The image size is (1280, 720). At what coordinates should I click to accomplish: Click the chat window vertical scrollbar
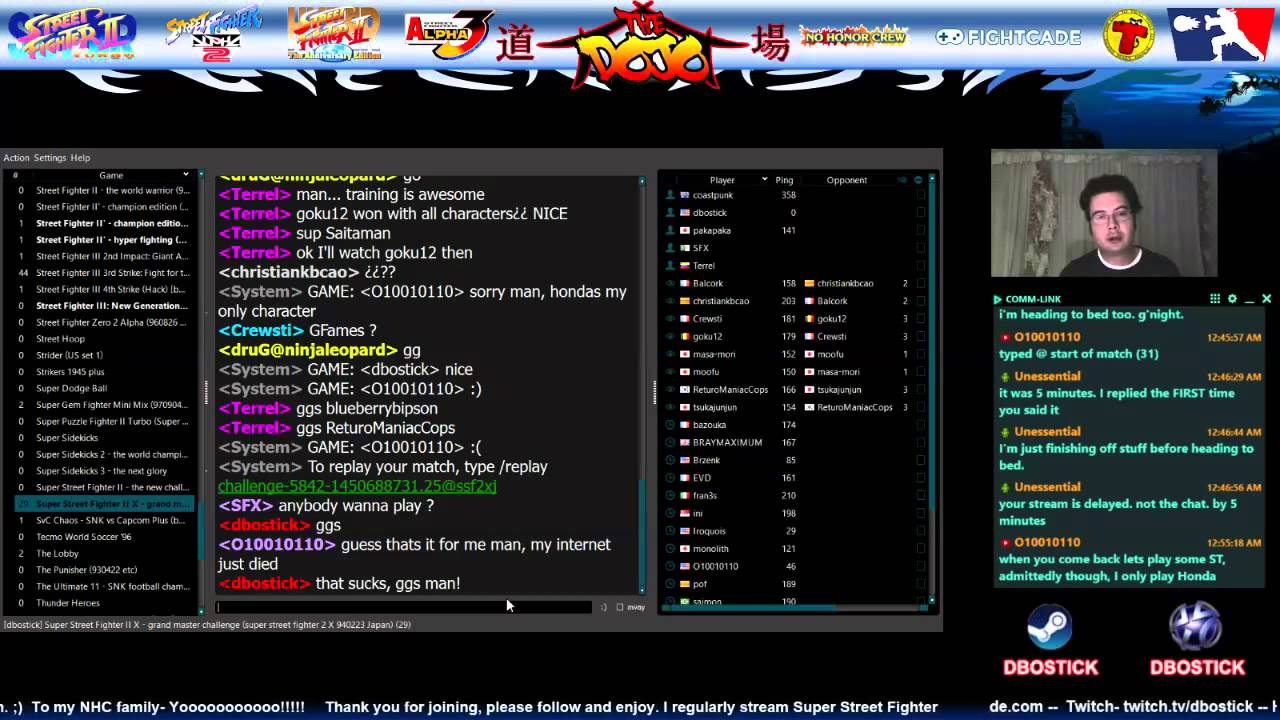click(642, 385)
